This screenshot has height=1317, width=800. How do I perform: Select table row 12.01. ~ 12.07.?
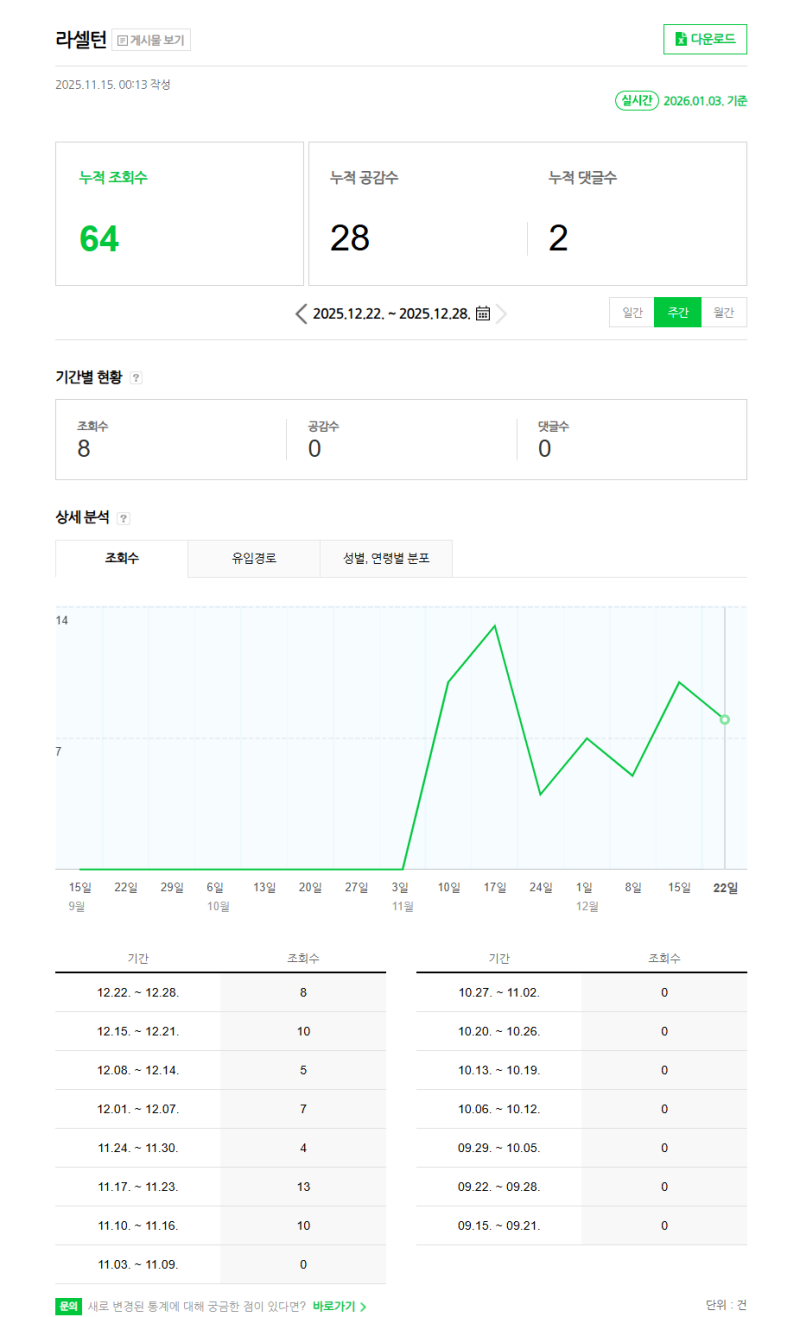click(220, 1109)
